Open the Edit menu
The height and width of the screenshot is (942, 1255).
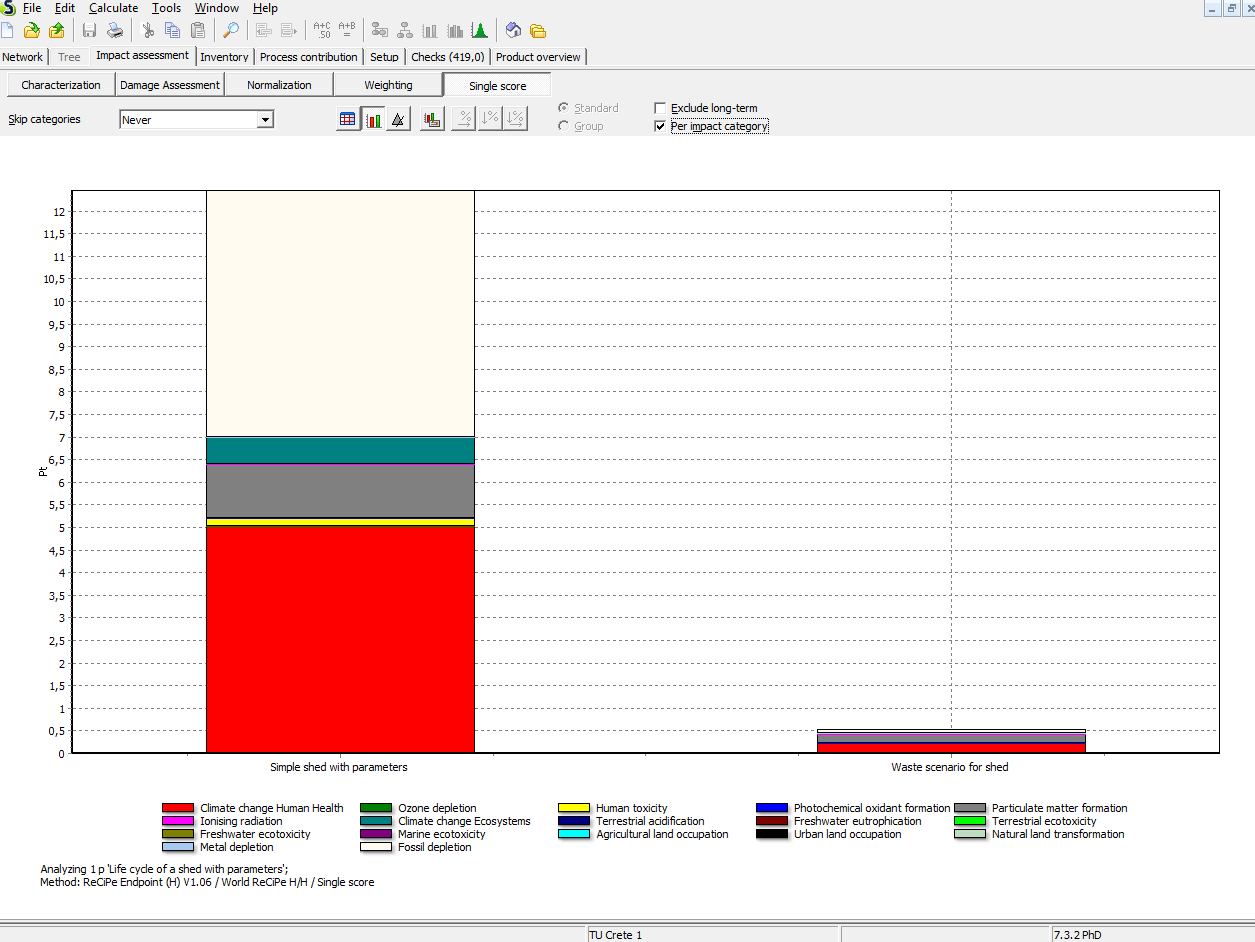(x=65, y=8)
